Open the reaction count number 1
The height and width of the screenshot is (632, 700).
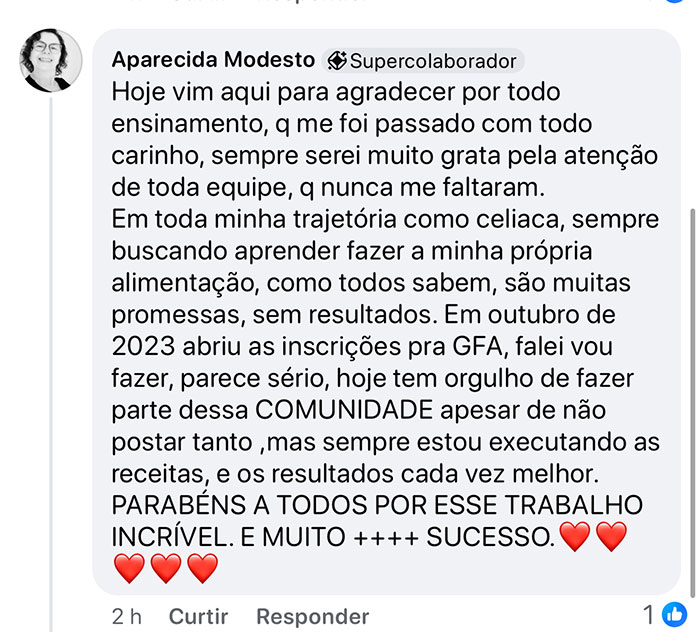point(649,615)
